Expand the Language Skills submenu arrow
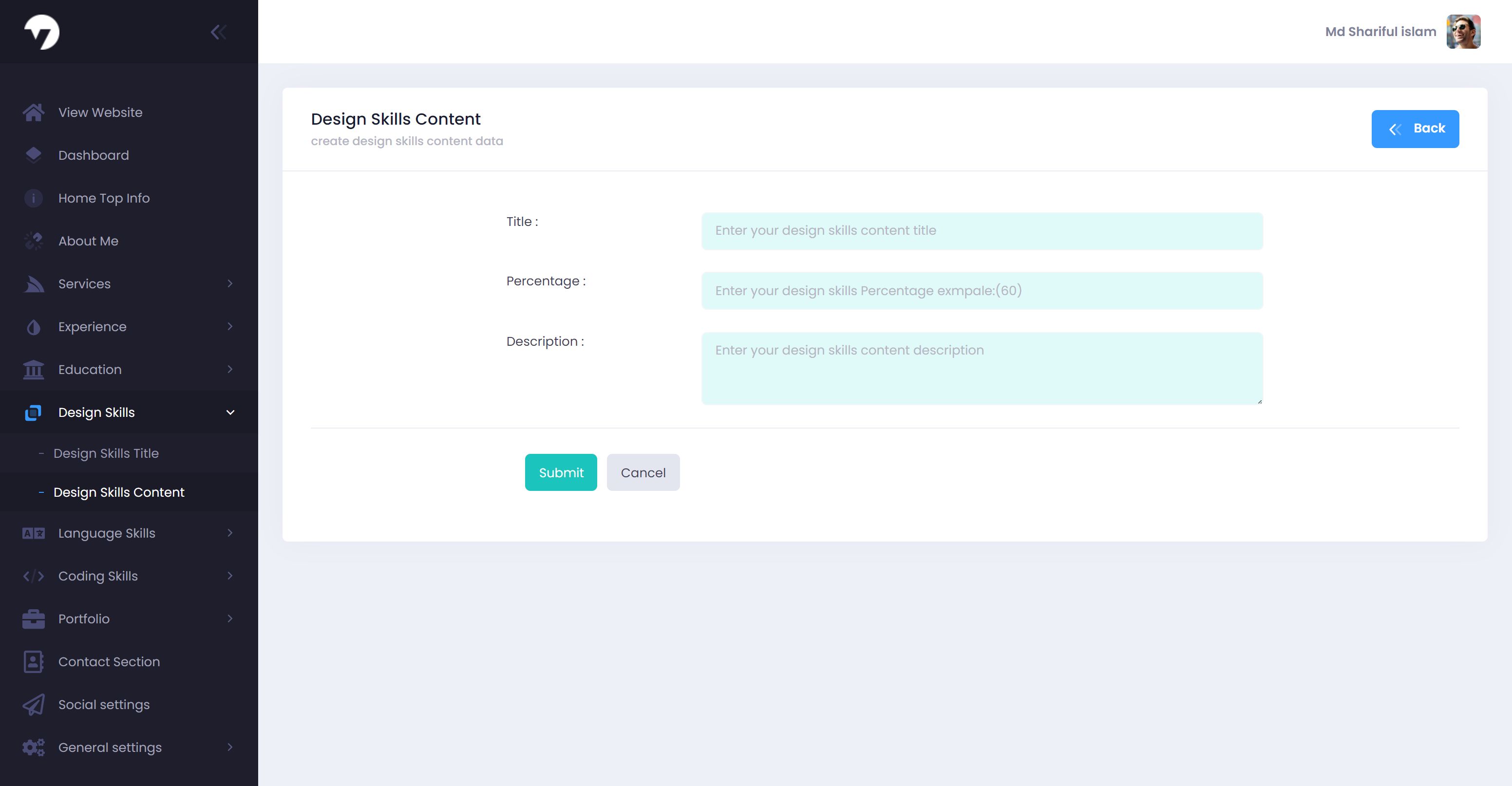Image resolution: width=1512 pixels, height=786 pixels. pos(230,533)
